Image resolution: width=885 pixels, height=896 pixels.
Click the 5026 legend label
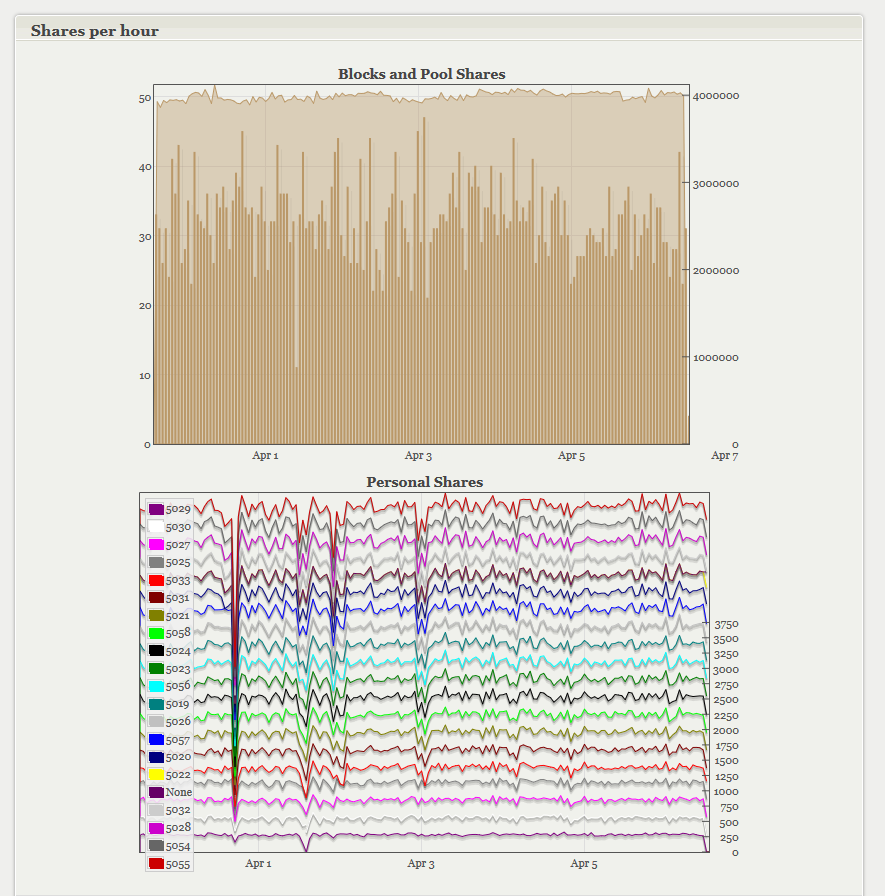tap(178, 722)
